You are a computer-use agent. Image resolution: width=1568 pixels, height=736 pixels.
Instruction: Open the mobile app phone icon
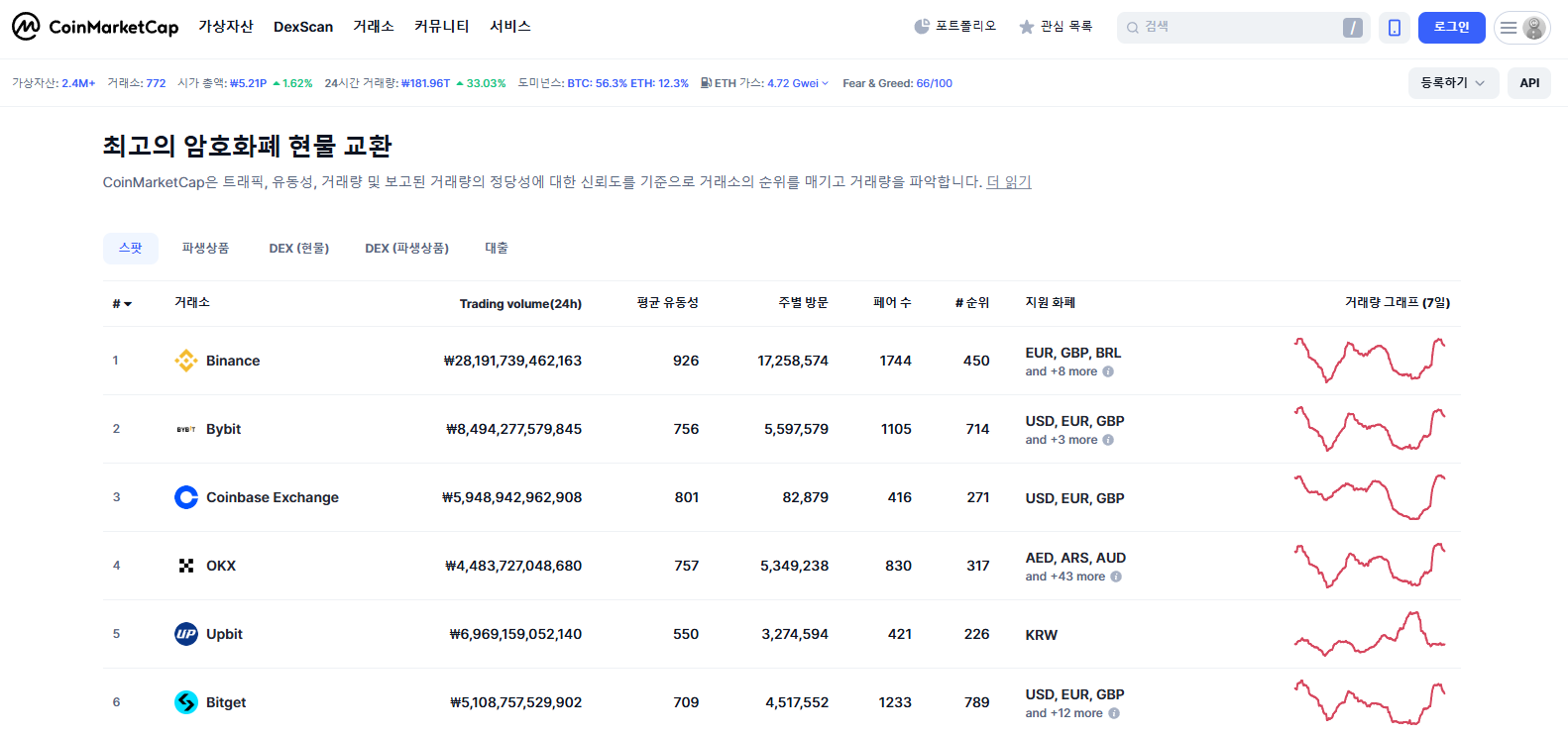coord(1395,28)
